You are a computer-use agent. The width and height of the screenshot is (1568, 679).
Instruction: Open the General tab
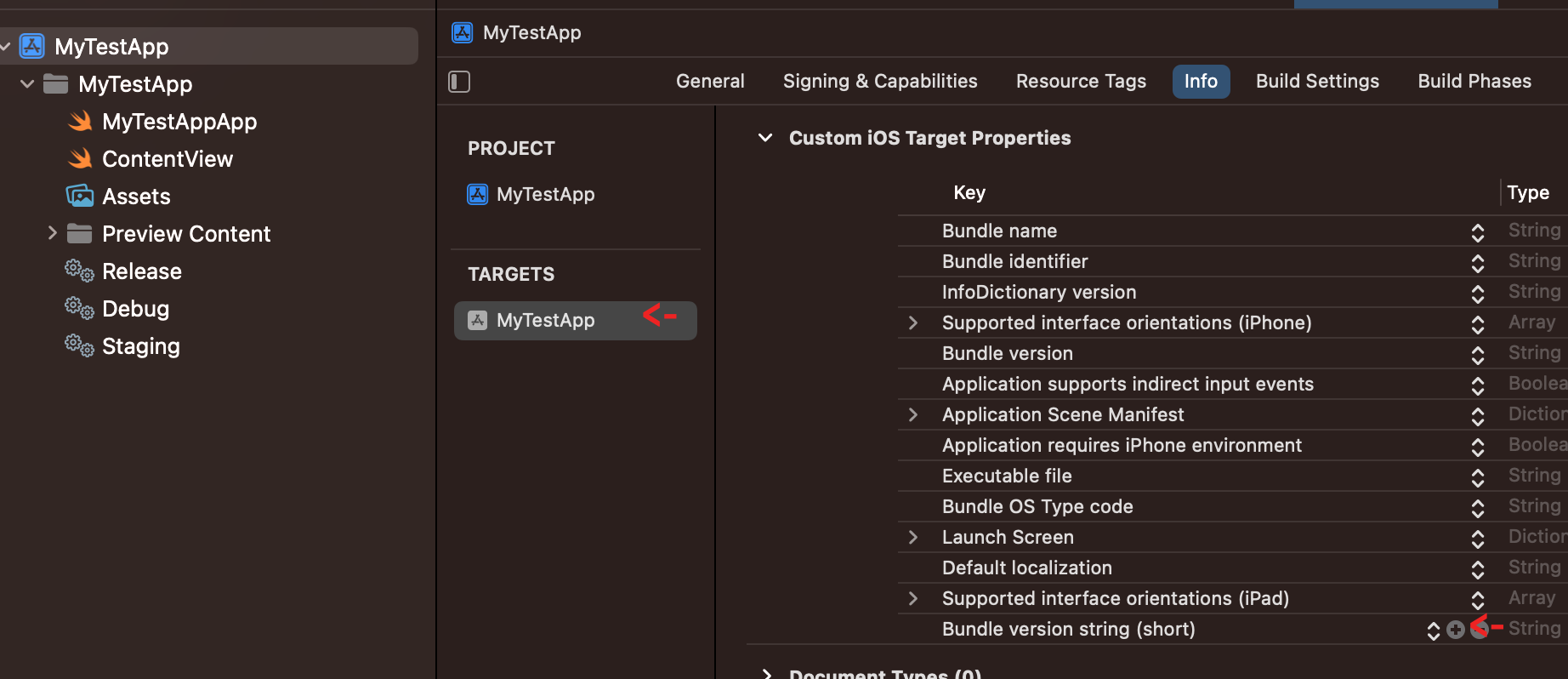[x=710, y=82]
